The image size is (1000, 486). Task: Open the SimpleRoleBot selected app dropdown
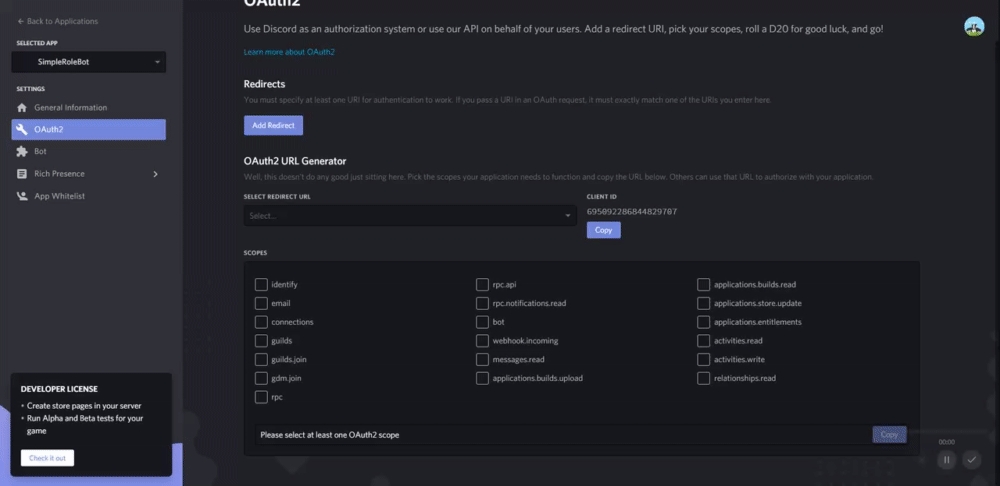pyautogui.click(x=88, y=62)
